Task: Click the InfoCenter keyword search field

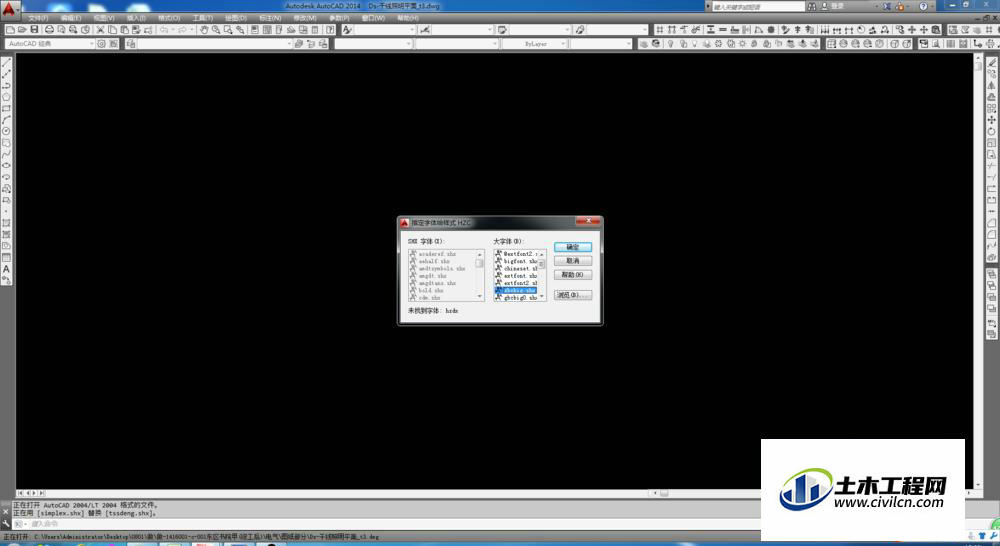Action: coord(758,6)
